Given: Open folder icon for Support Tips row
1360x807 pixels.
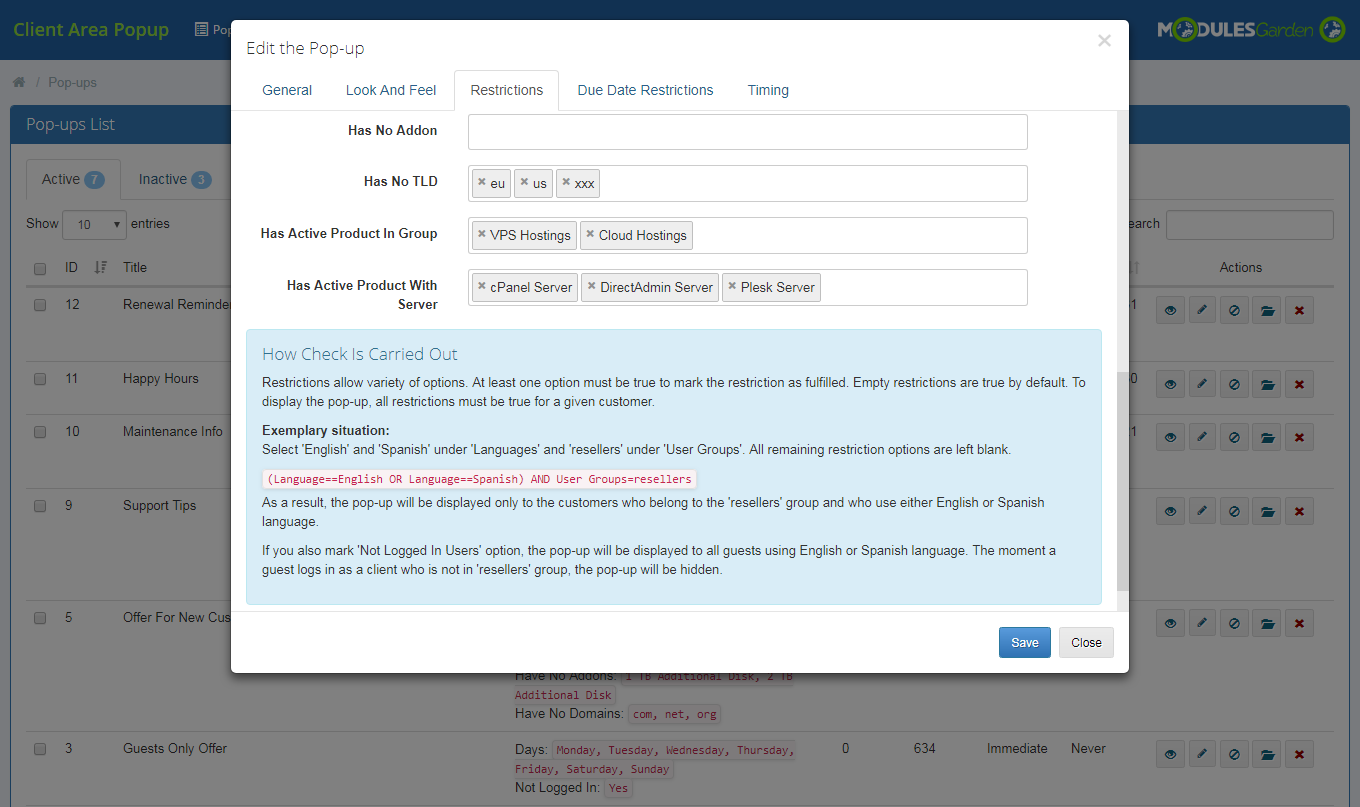Looking at the screenshot, I should coord(1267,511).
